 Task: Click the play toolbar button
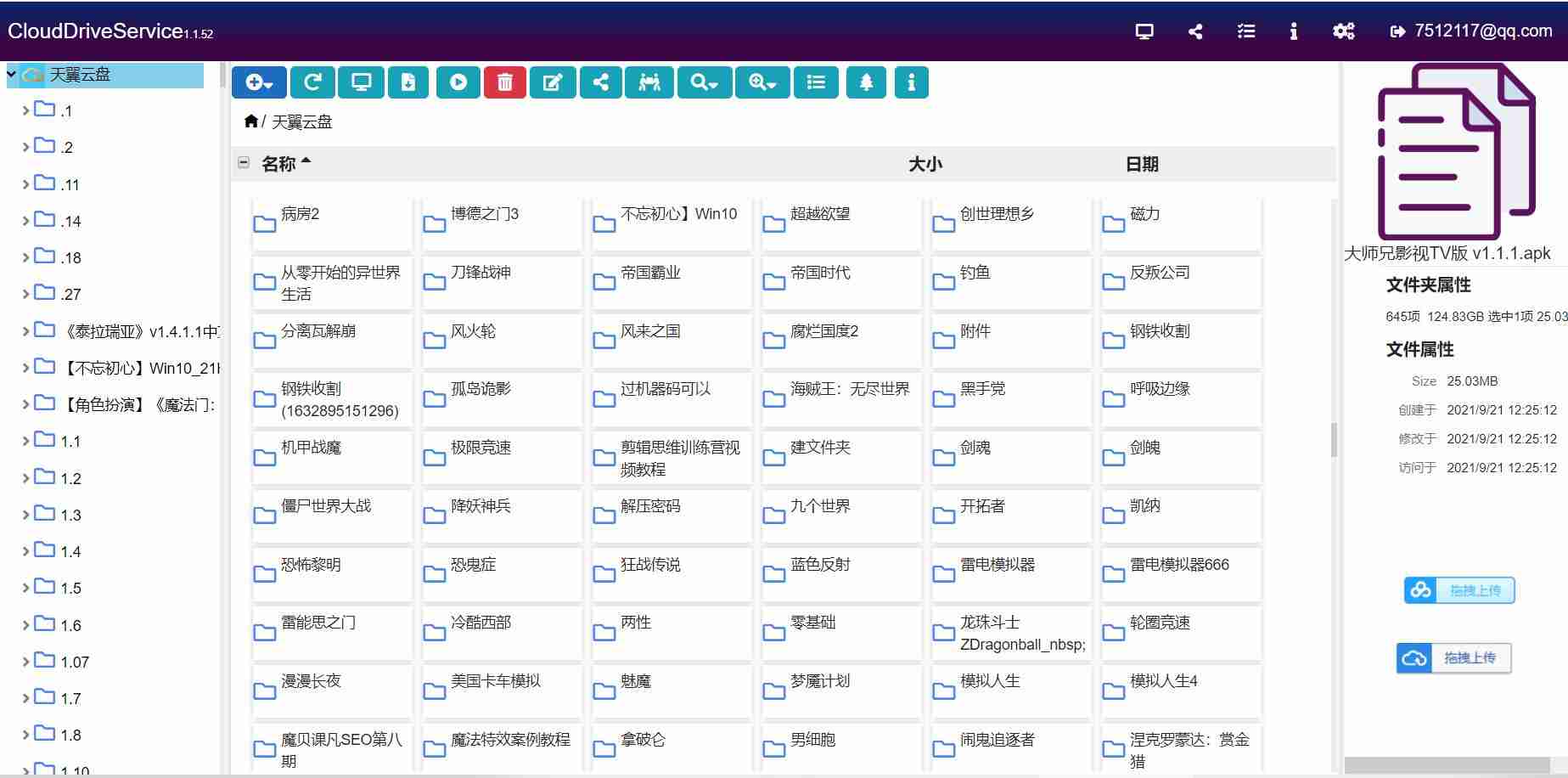(458, 82)
